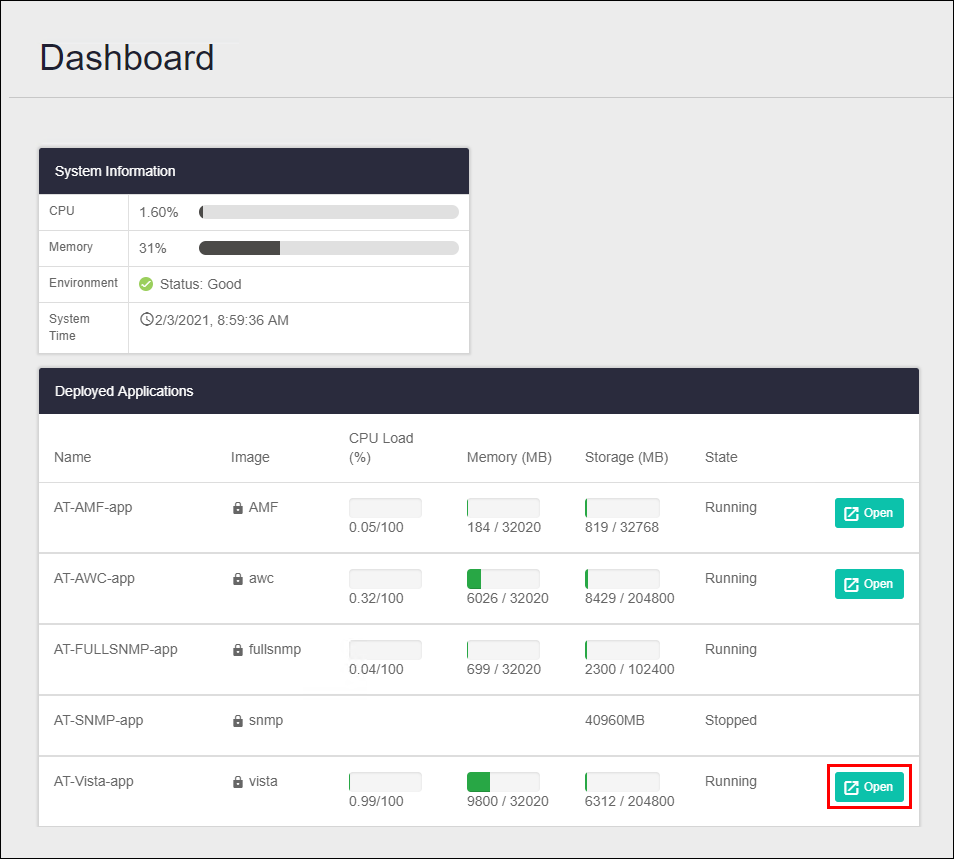The height and width of the screenshot is (859, 954).
Task: Click the Name column header
Action: coord(72,457)
